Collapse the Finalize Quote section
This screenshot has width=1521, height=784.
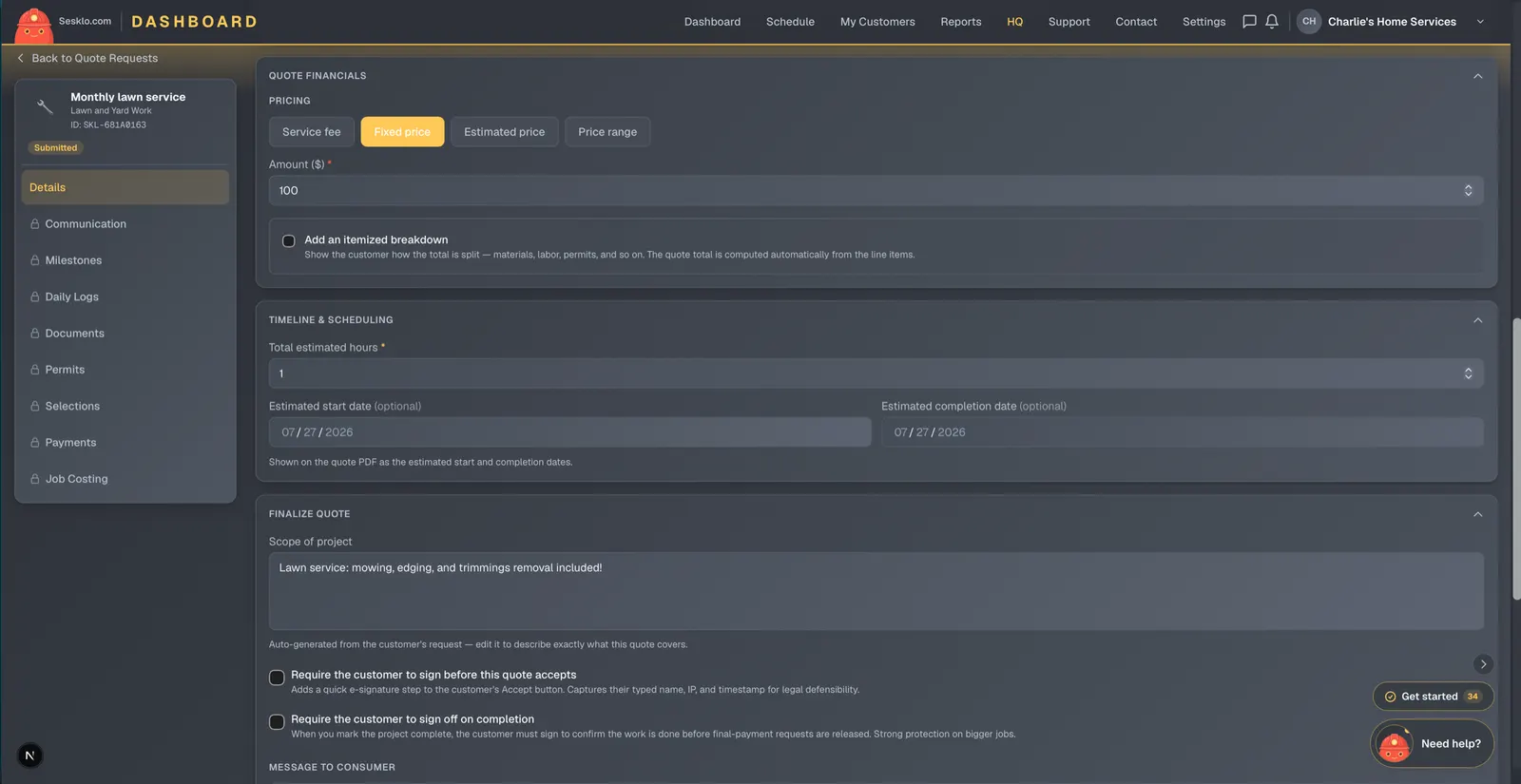click(x=1477, y=514)
